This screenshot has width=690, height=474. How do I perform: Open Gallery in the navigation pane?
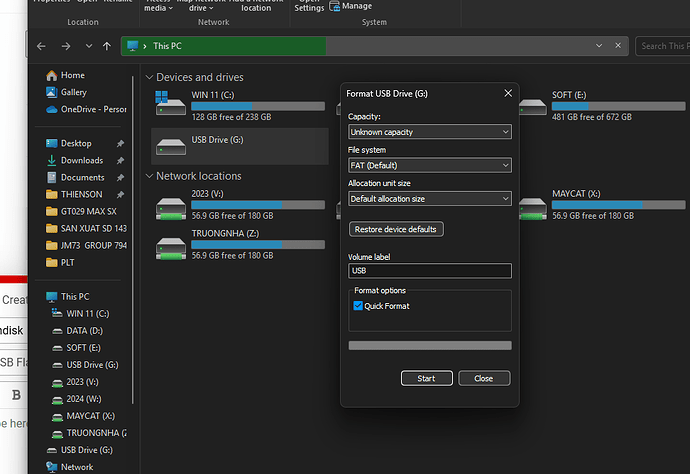point(66,92)
